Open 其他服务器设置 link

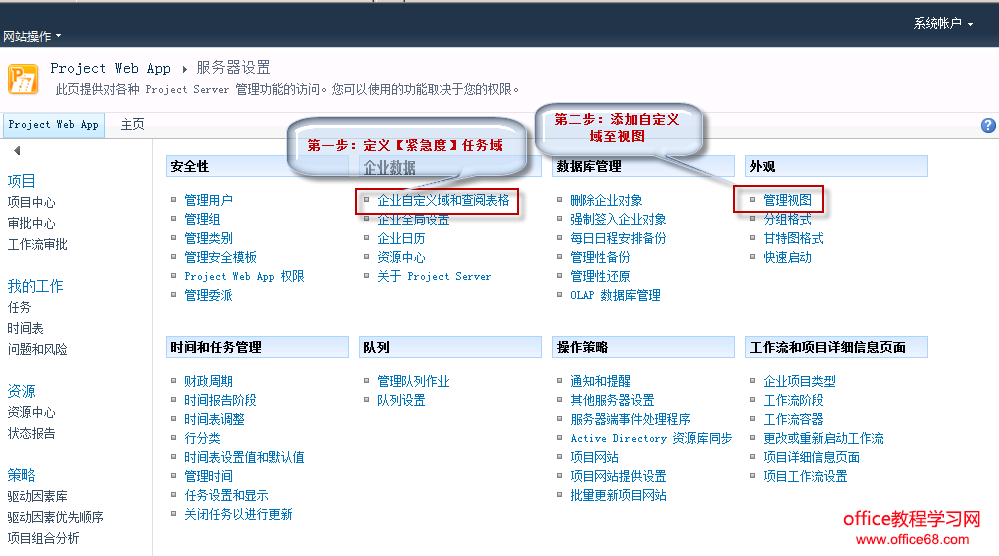[612, 400]
